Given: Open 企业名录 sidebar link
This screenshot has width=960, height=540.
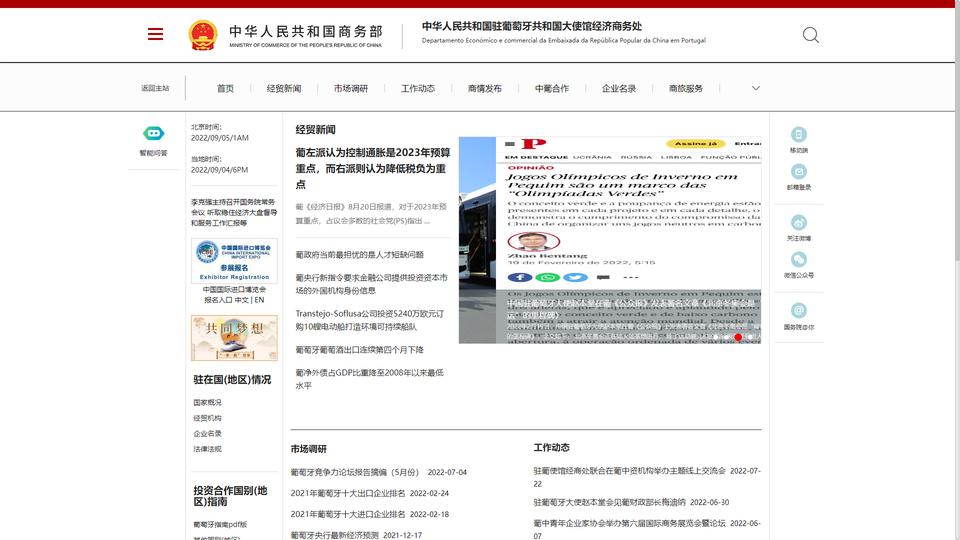Looking at the screenshot, I should 208,433.
